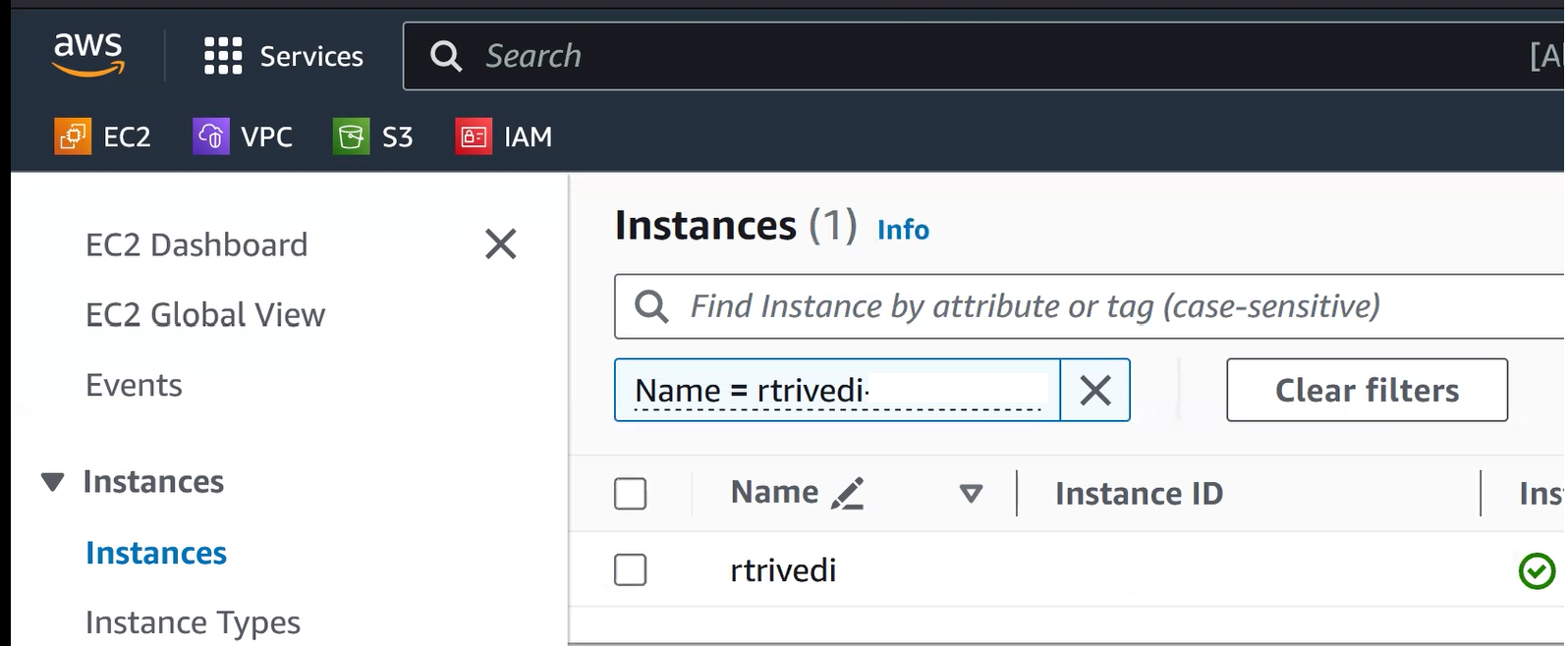Screen dimensions: 1568x646
Task: Focus the Find Instance filter field
Action: tap(1091, 306)
